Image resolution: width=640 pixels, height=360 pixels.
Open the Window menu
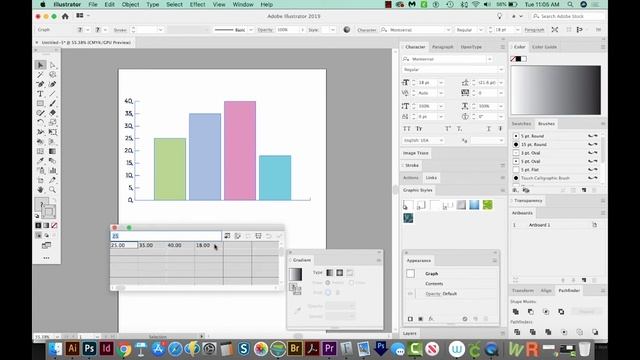(x=243, y=4)
